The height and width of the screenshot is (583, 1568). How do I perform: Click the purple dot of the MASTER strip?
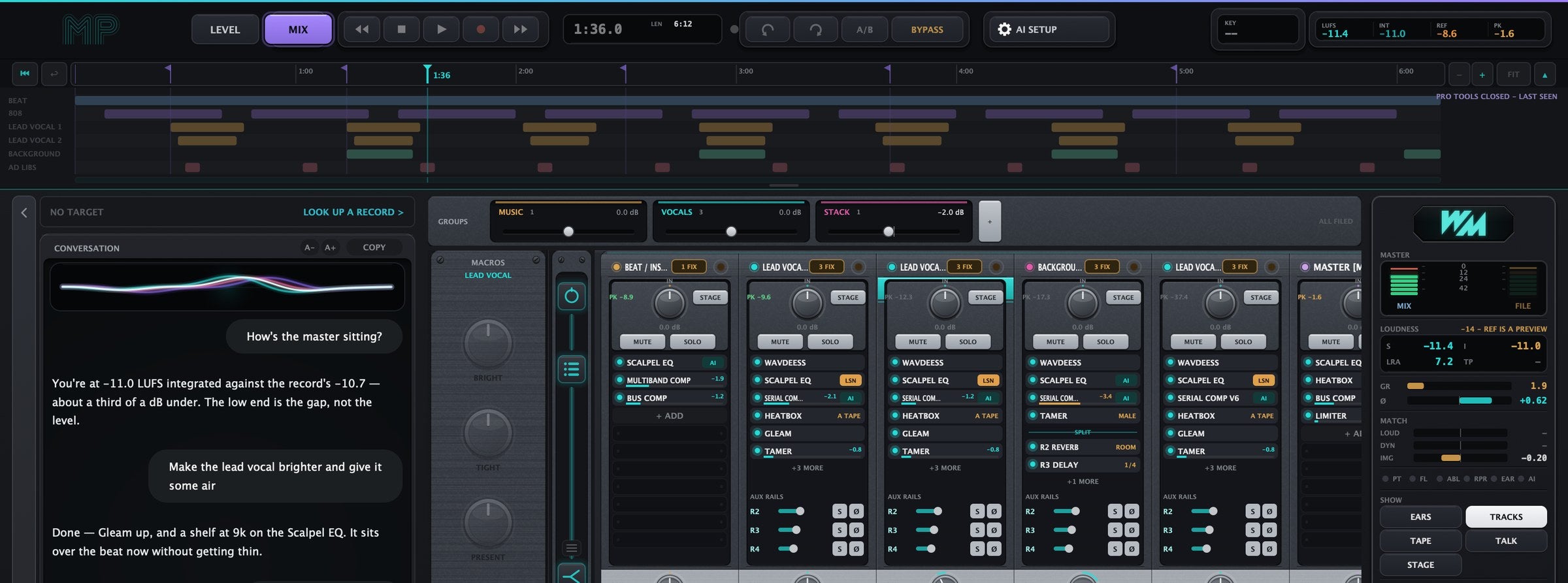tap(1305, 267)
